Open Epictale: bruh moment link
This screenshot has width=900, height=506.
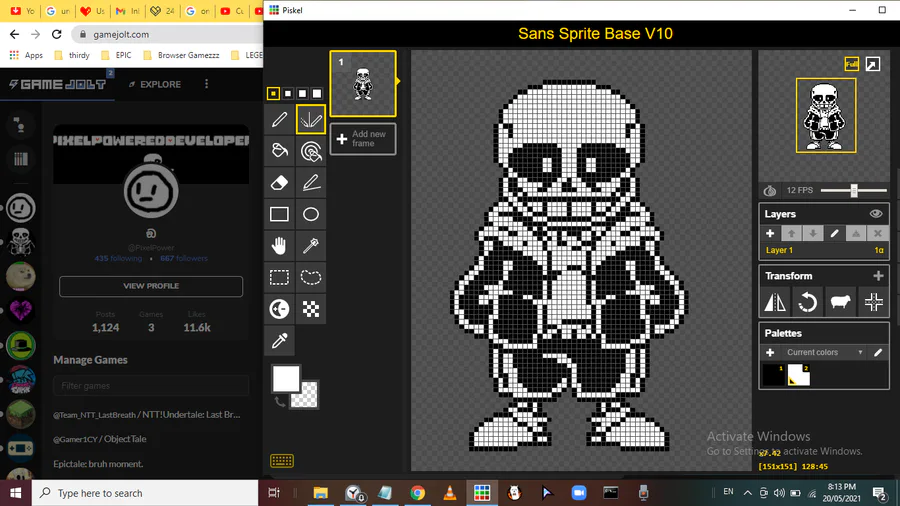coord(98,464)
